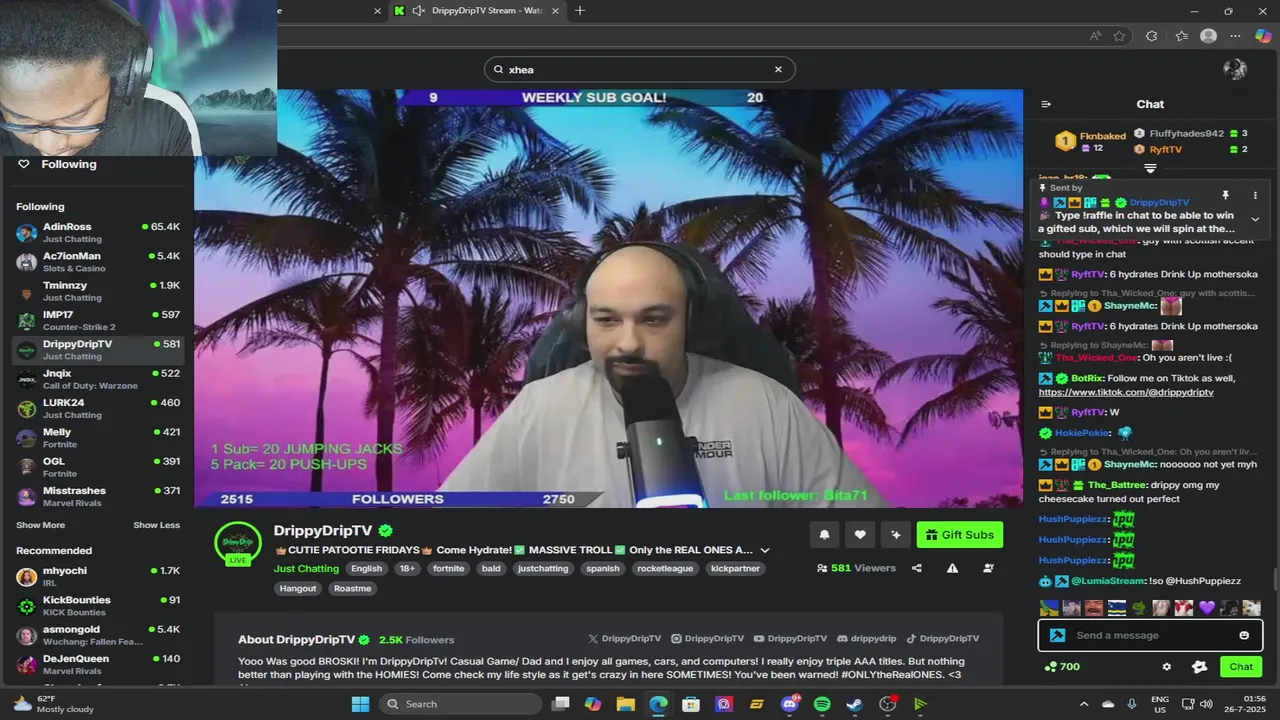Click RyftTV username in chat leaderboard
The height and width of the screenshot is (720, 1280).
[x=1165, y=149]
